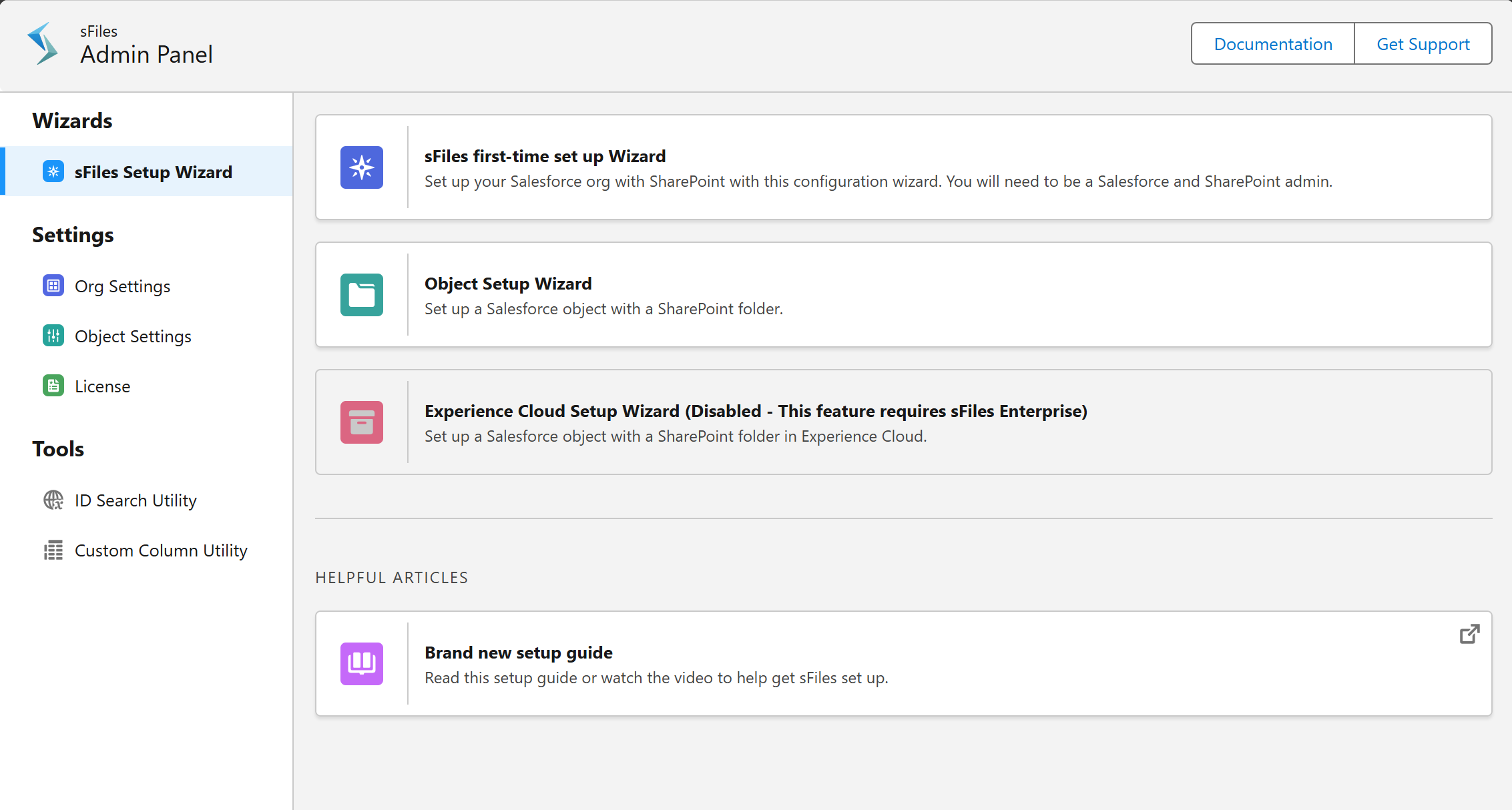
Task: Click the License document icon
Action: click(53, 386)
